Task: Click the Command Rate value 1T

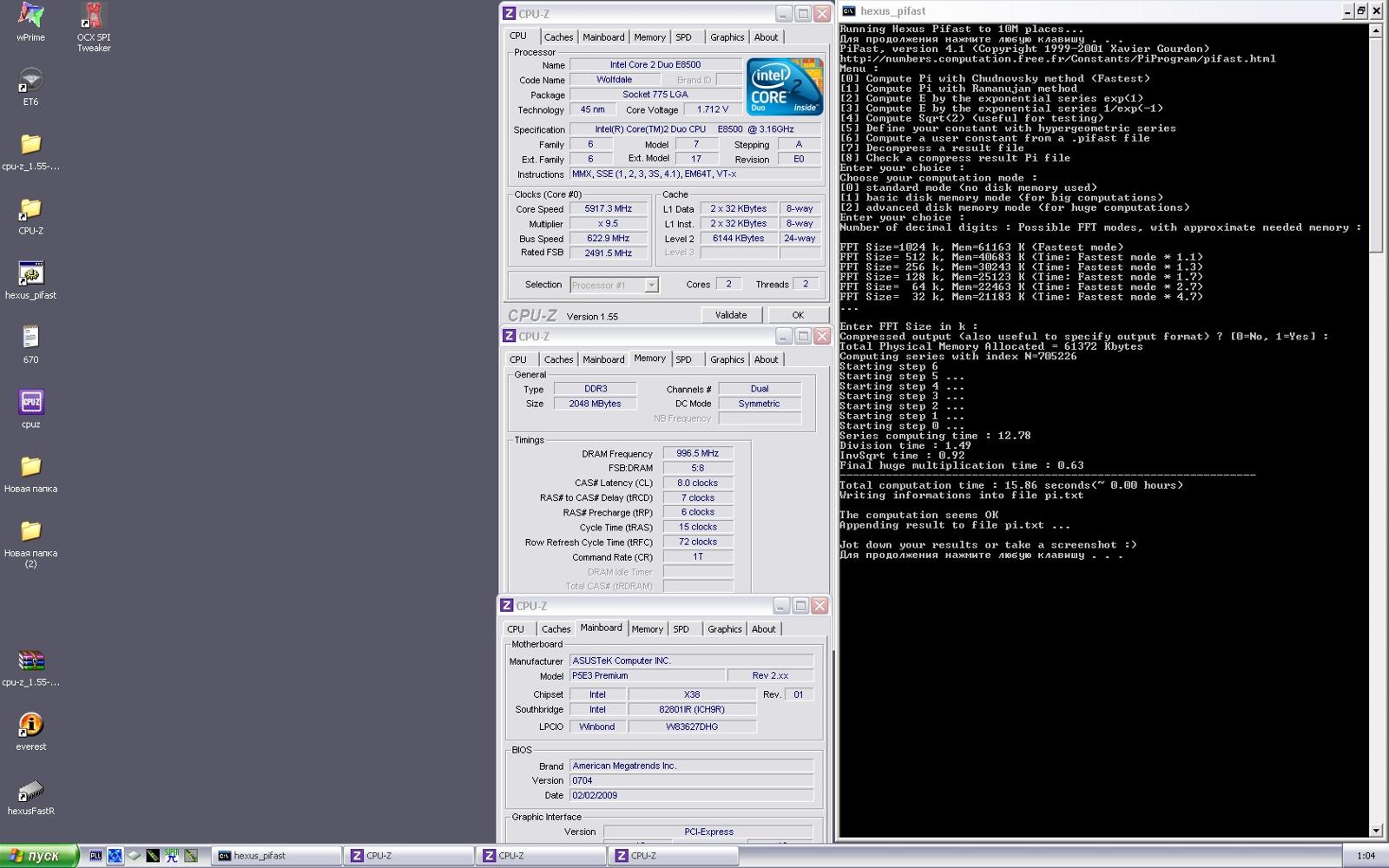Action: coord(698,556)
